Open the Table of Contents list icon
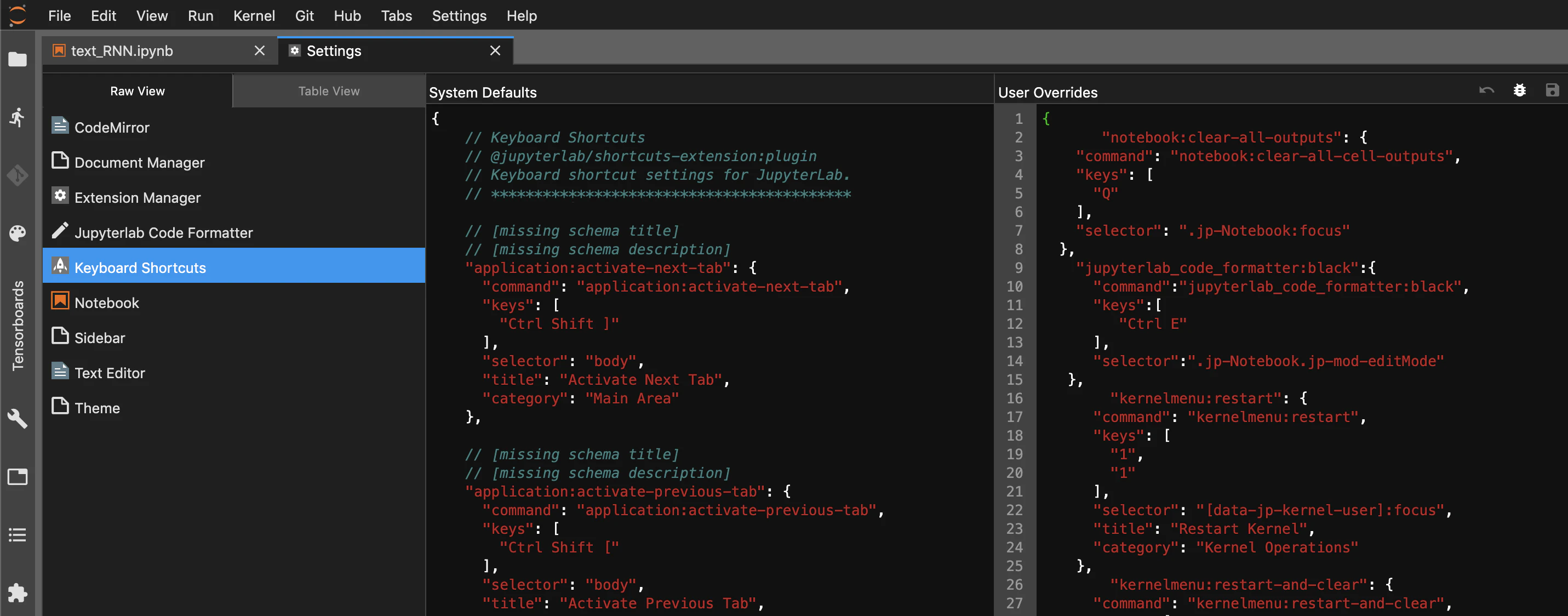Screen dimensions: 1568x616 point(17,535)
